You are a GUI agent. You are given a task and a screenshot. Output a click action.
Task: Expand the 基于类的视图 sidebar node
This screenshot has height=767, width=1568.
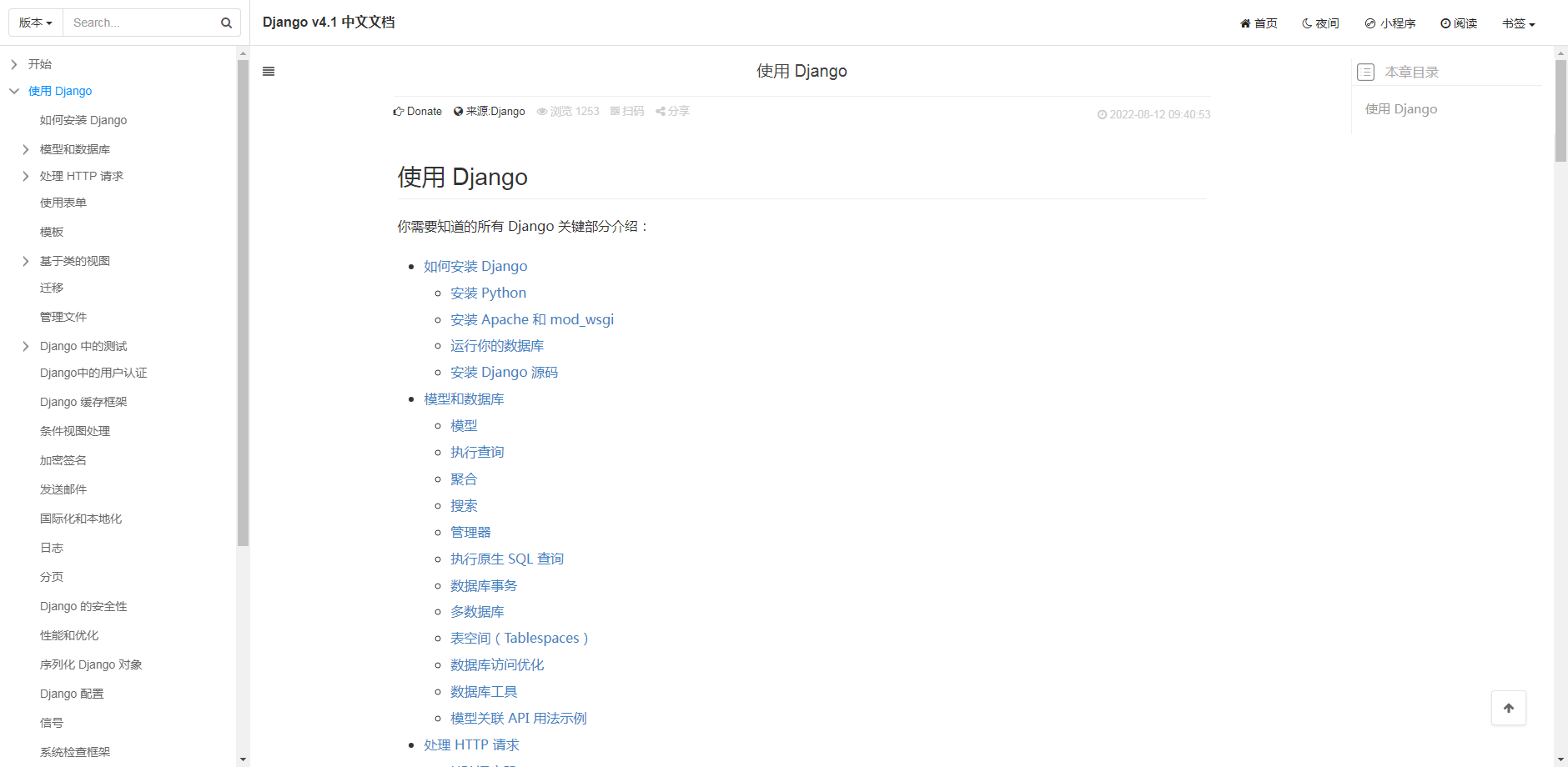pos(26,261)
